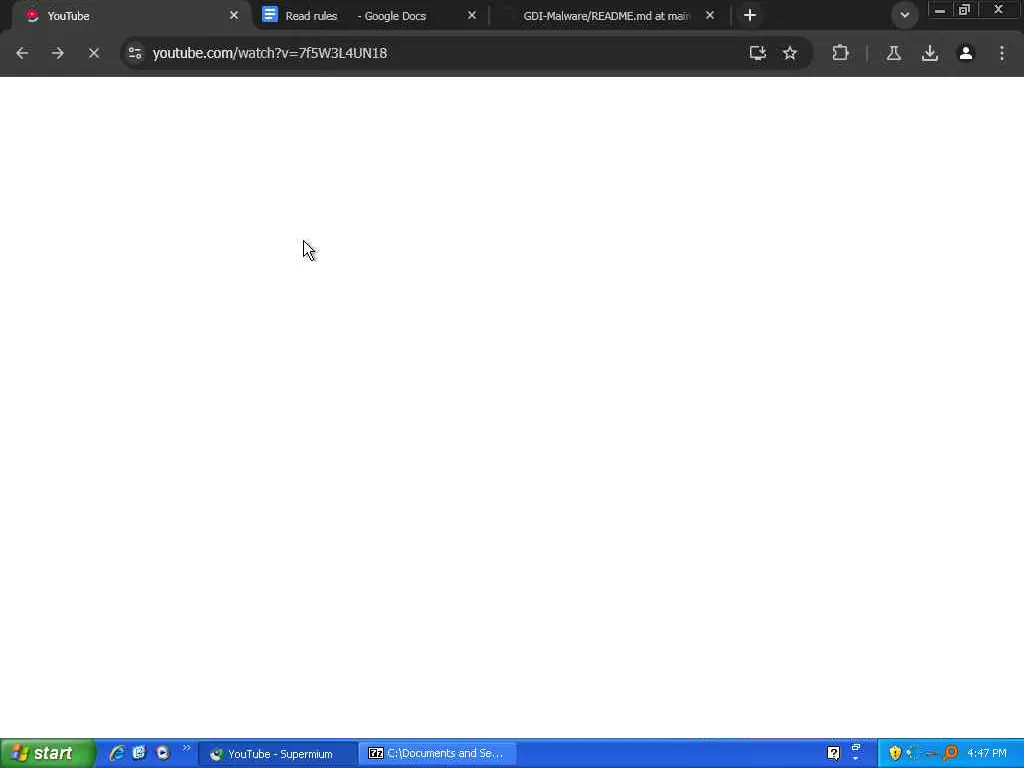Go back to the previous page
This screenshot has width=1024, height=768.
[x=22, y=53]
